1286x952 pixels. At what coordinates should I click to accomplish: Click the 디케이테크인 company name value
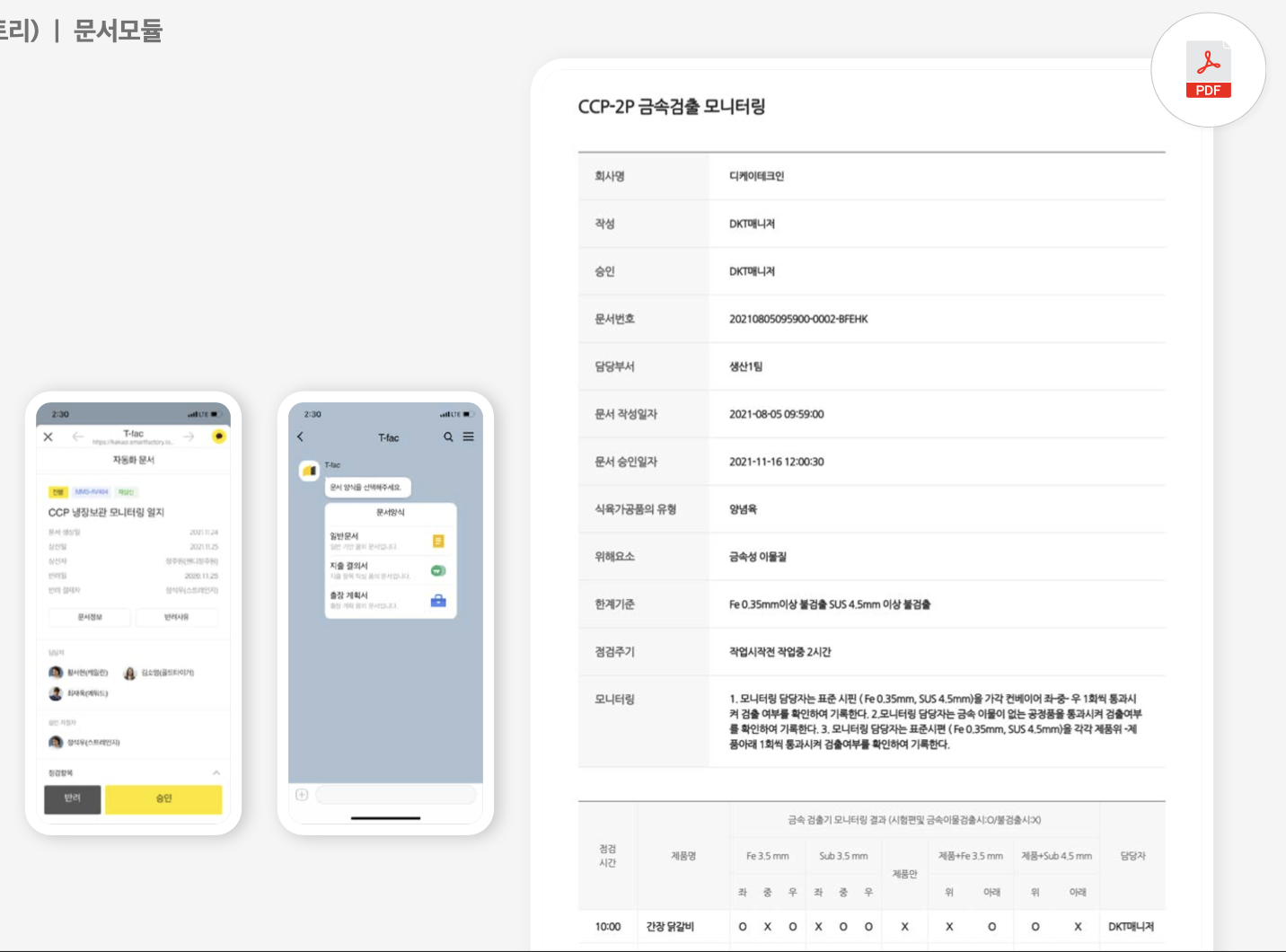click(x=756, y=176)
